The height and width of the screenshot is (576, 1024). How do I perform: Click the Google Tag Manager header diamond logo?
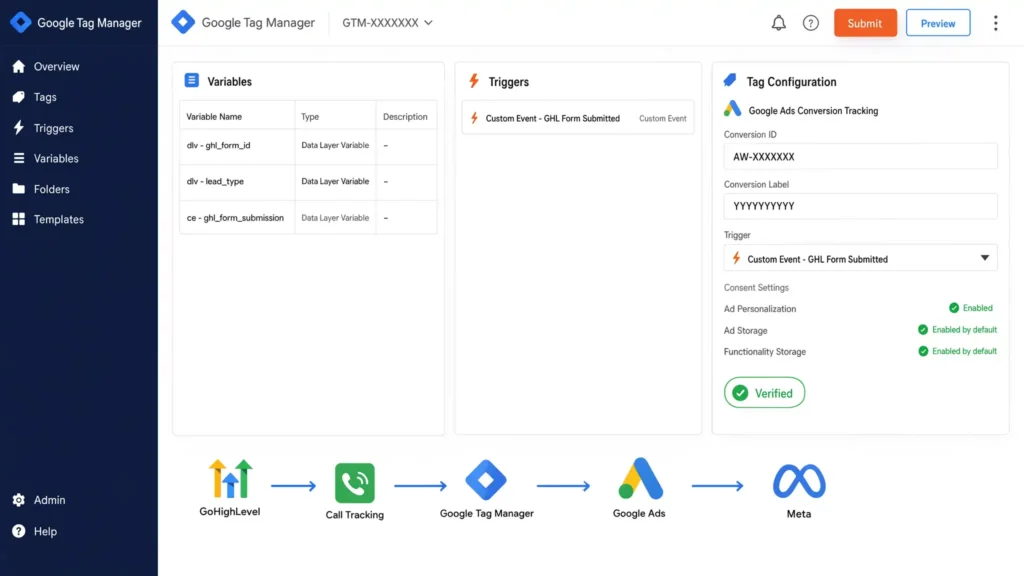click(183, 22)
